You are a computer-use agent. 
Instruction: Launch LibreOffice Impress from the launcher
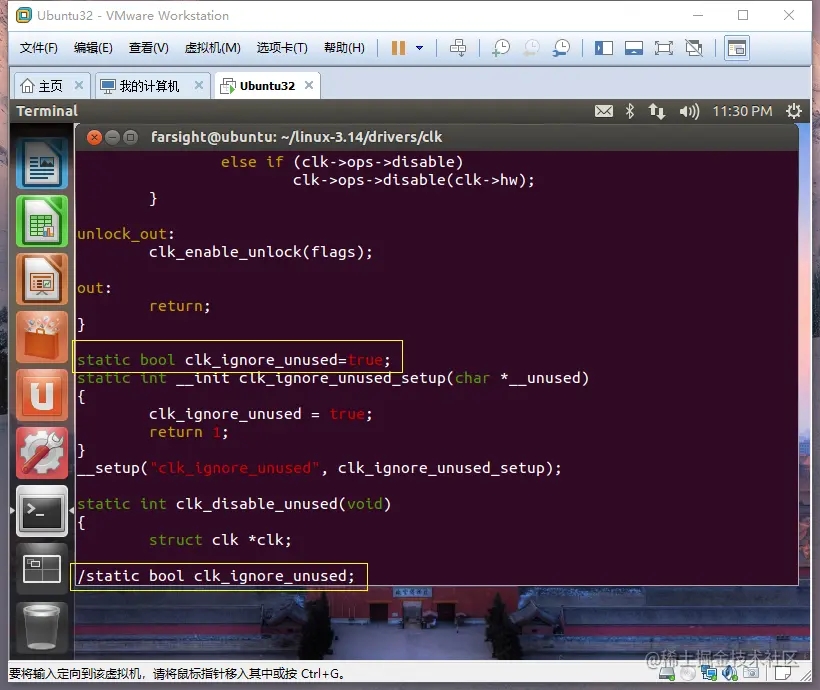[x=42, y=279]
